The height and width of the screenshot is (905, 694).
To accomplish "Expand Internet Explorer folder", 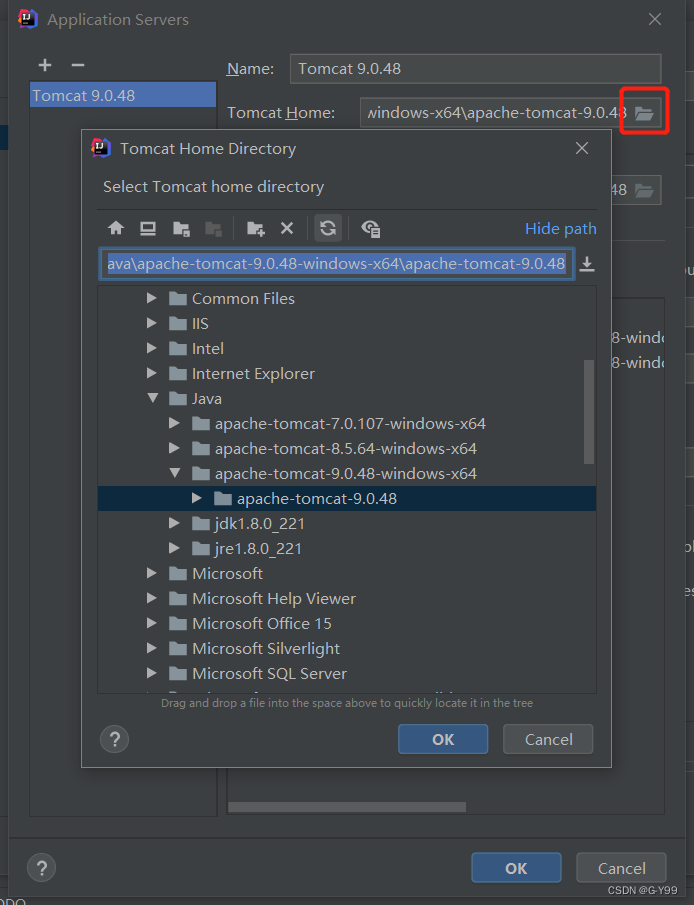I will click(151, 373).
